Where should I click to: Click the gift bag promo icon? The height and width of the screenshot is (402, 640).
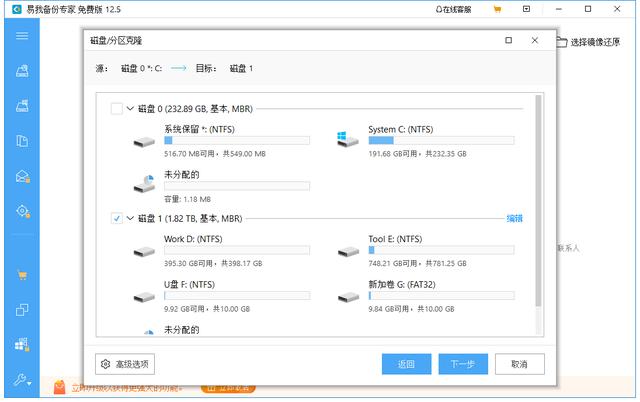tap(60, 387)
